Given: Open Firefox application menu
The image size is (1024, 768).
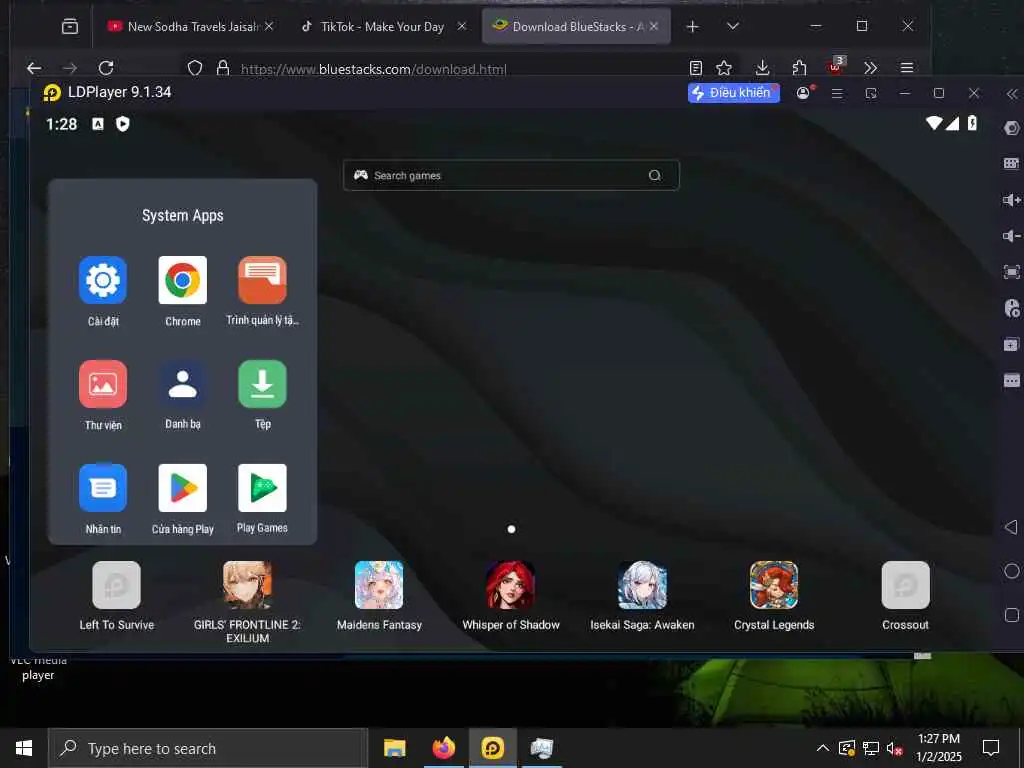Looking at the screenshot, I should 906,68.
